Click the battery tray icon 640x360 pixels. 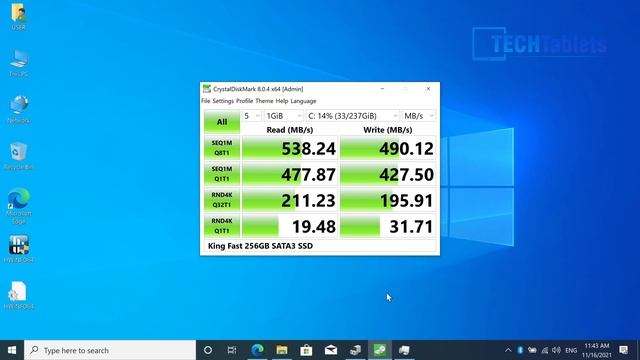click(532, 350)
